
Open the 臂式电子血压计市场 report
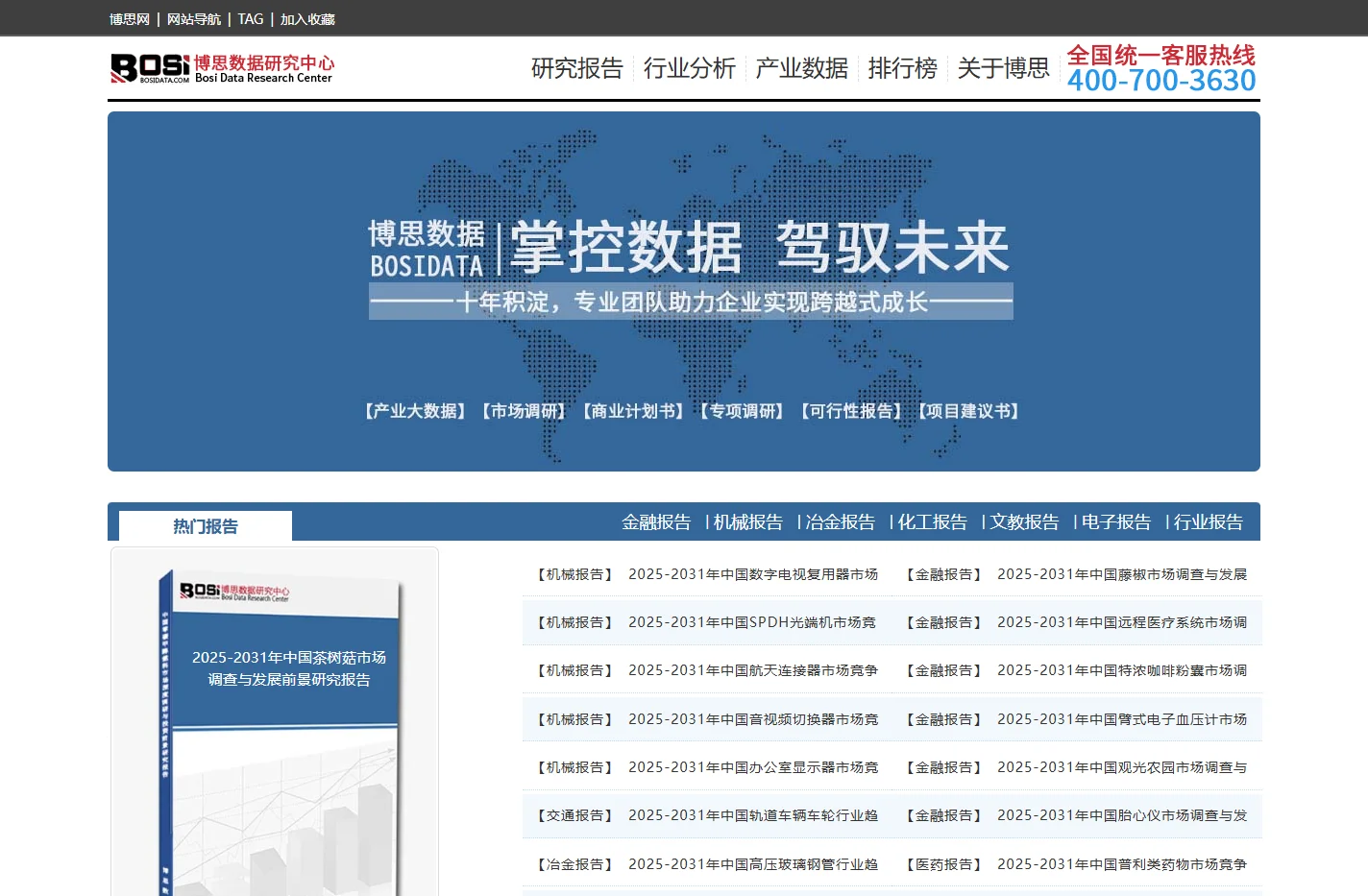point(1122,719)
